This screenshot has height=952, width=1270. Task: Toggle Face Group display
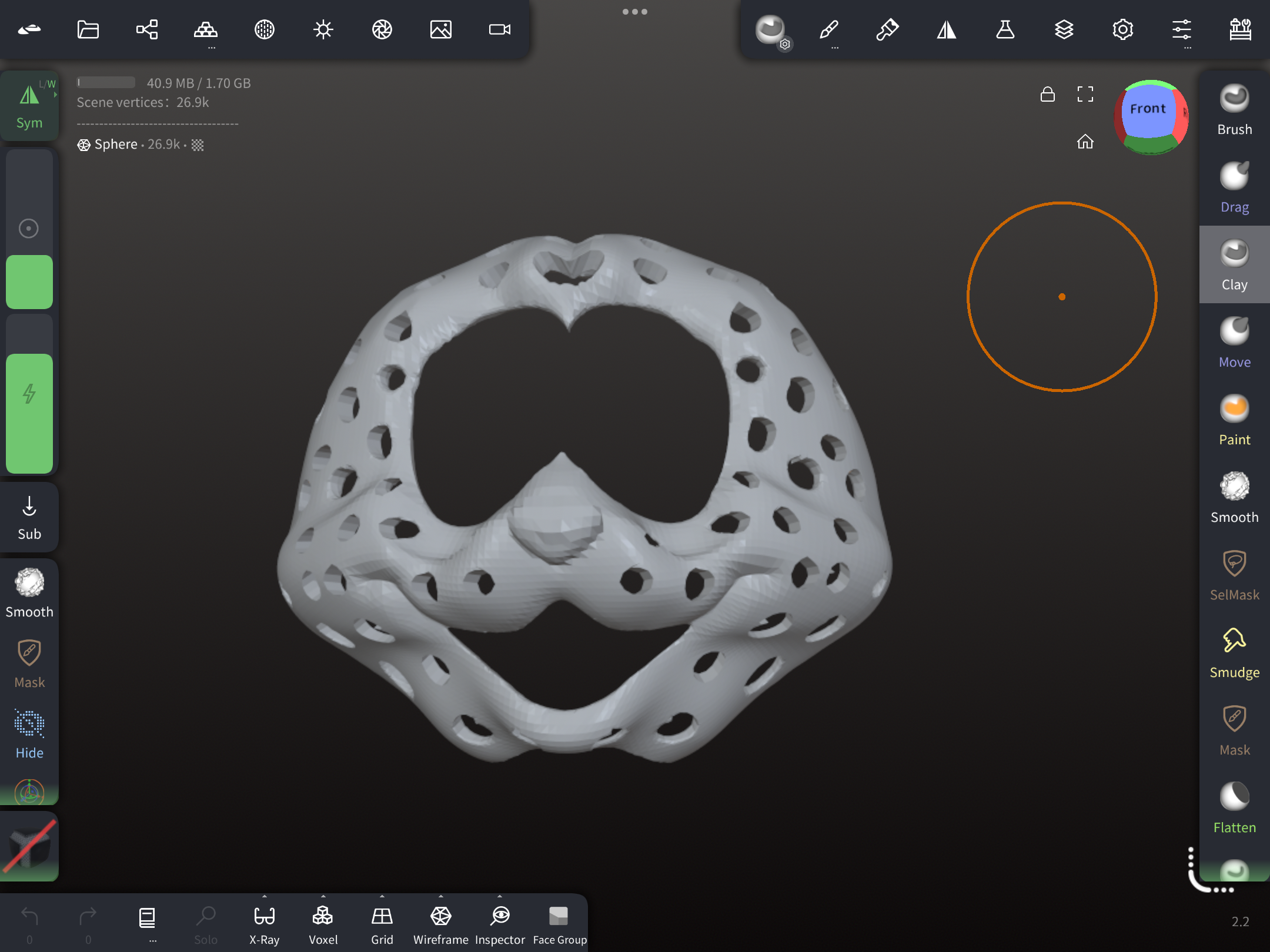click(559, 924)
